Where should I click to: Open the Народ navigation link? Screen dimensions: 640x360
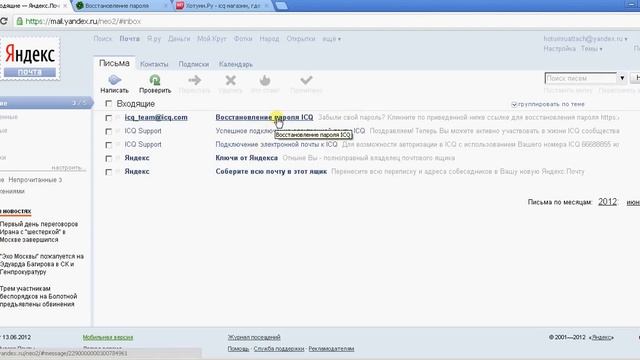(269, 39)
